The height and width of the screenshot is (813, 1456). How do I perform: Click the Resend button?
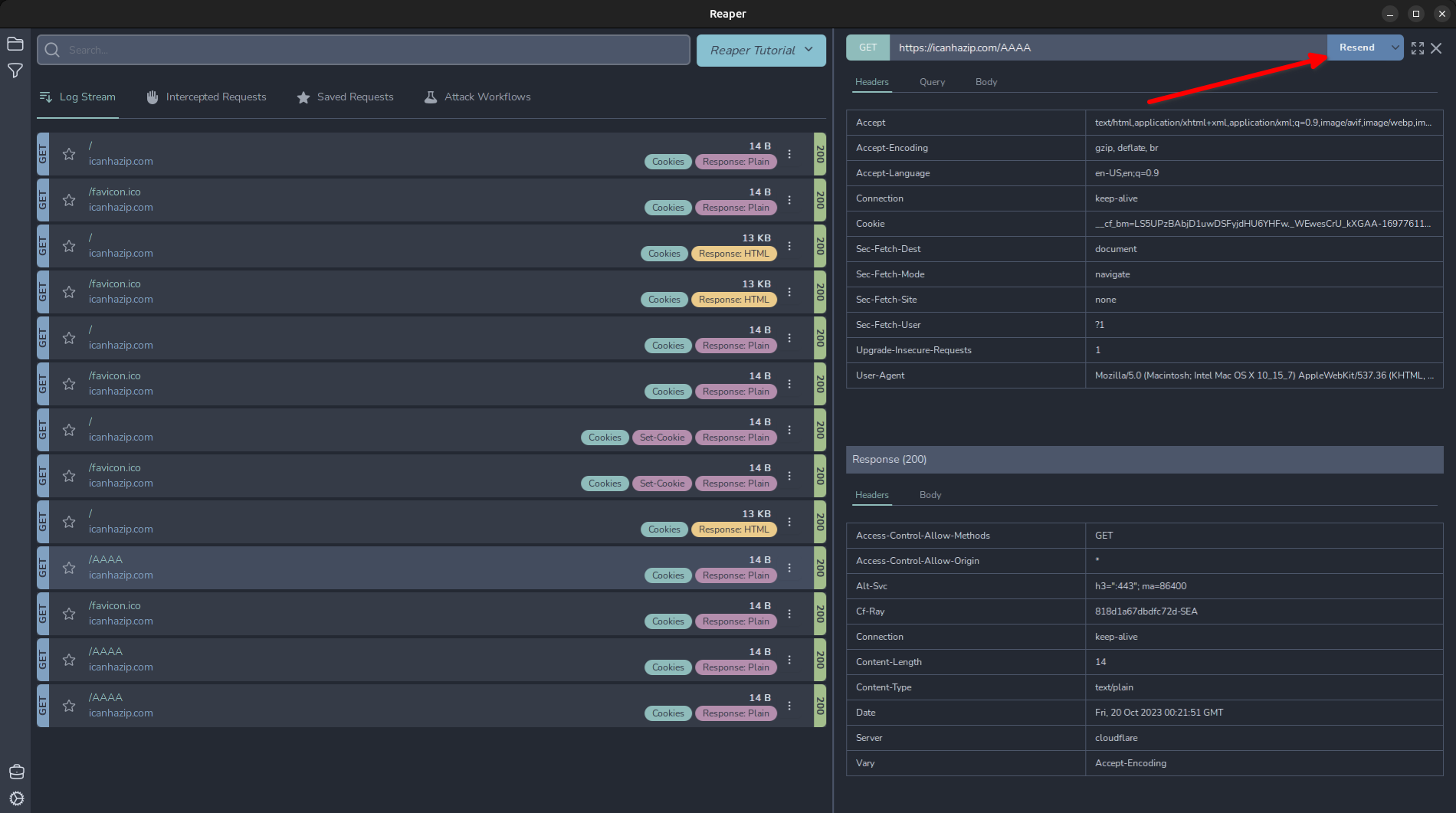tap(1356, 48)
